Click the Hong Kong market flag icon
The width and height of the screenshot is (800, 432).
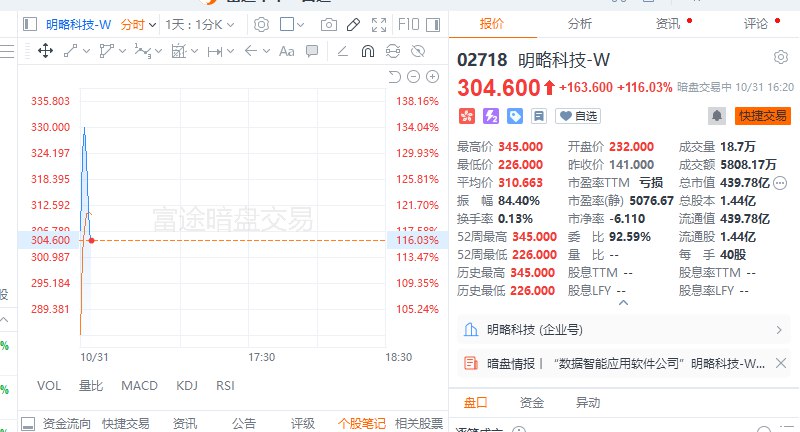tap(466, 116)
